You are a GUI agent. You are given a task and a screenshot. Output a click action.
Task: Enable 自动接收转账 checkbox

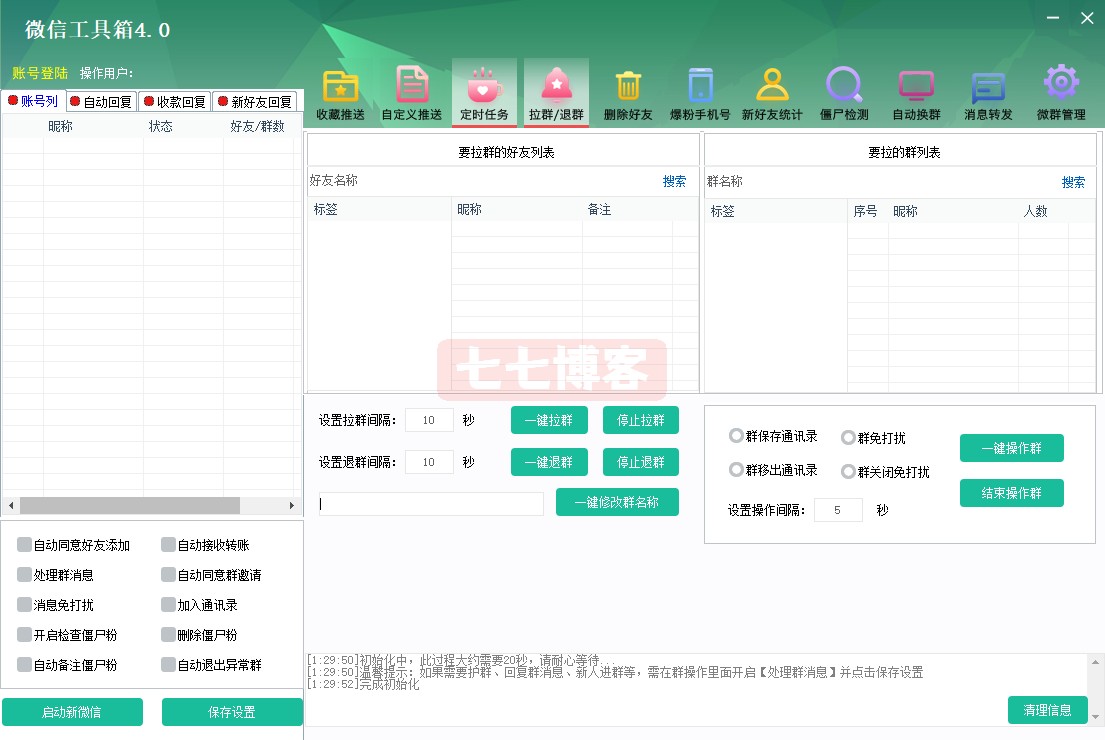pos(168,544)
